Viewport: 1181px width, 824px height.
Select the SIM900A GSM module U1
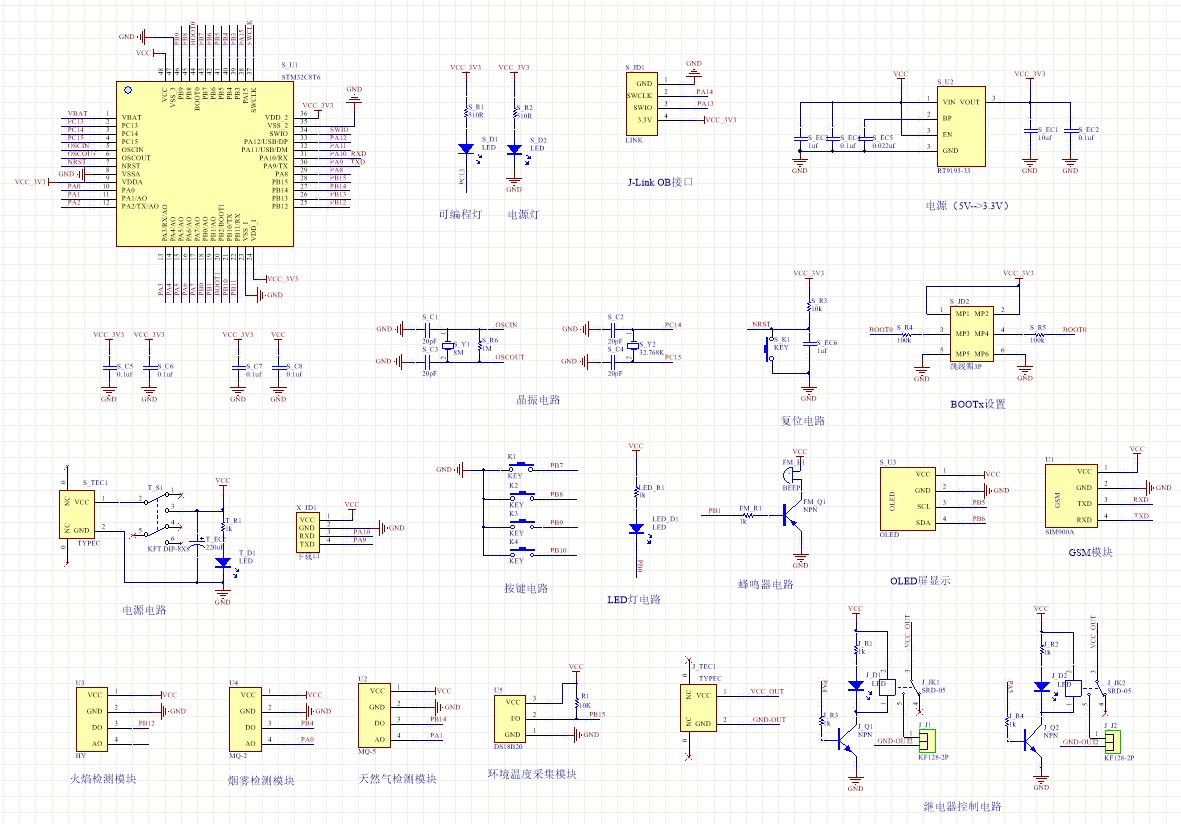[1058, 496]
